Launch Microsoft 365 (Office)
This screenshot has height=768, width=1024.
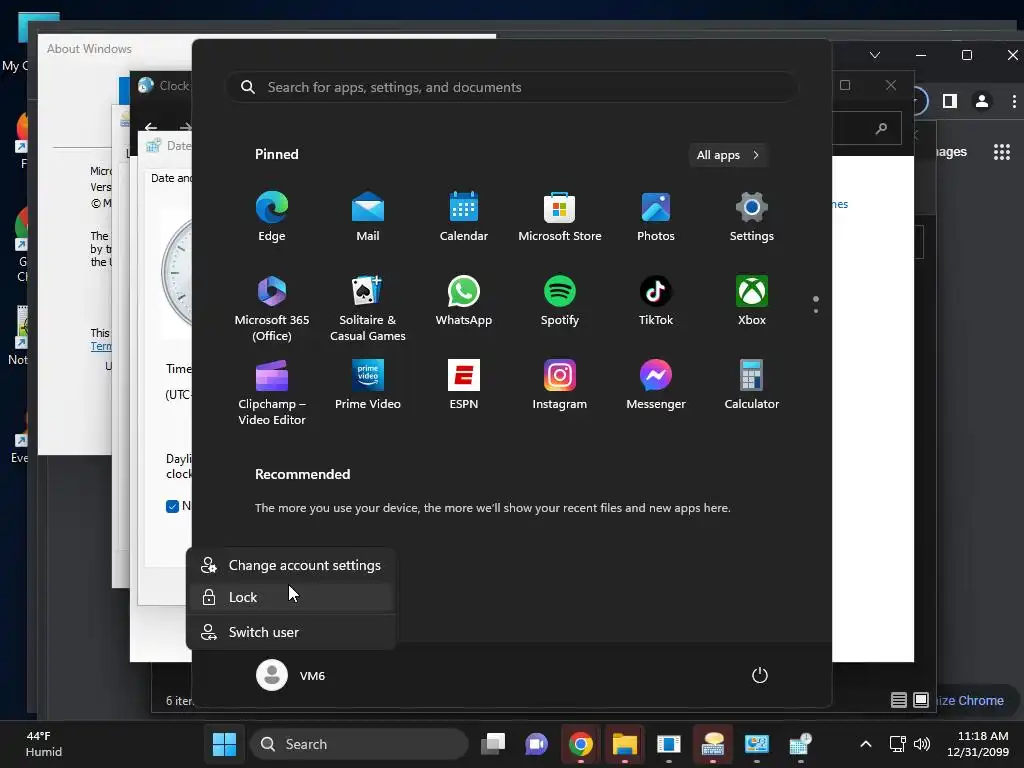click(272, 308)
